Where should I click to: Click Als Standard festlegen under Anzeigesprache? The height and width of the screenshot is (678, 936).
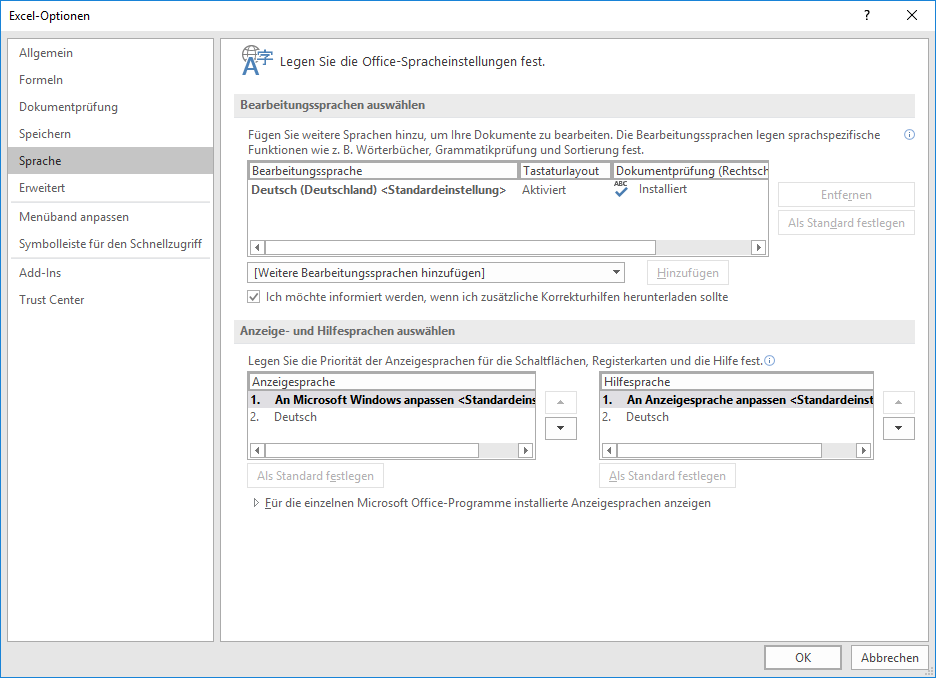(x=315, y=476)
